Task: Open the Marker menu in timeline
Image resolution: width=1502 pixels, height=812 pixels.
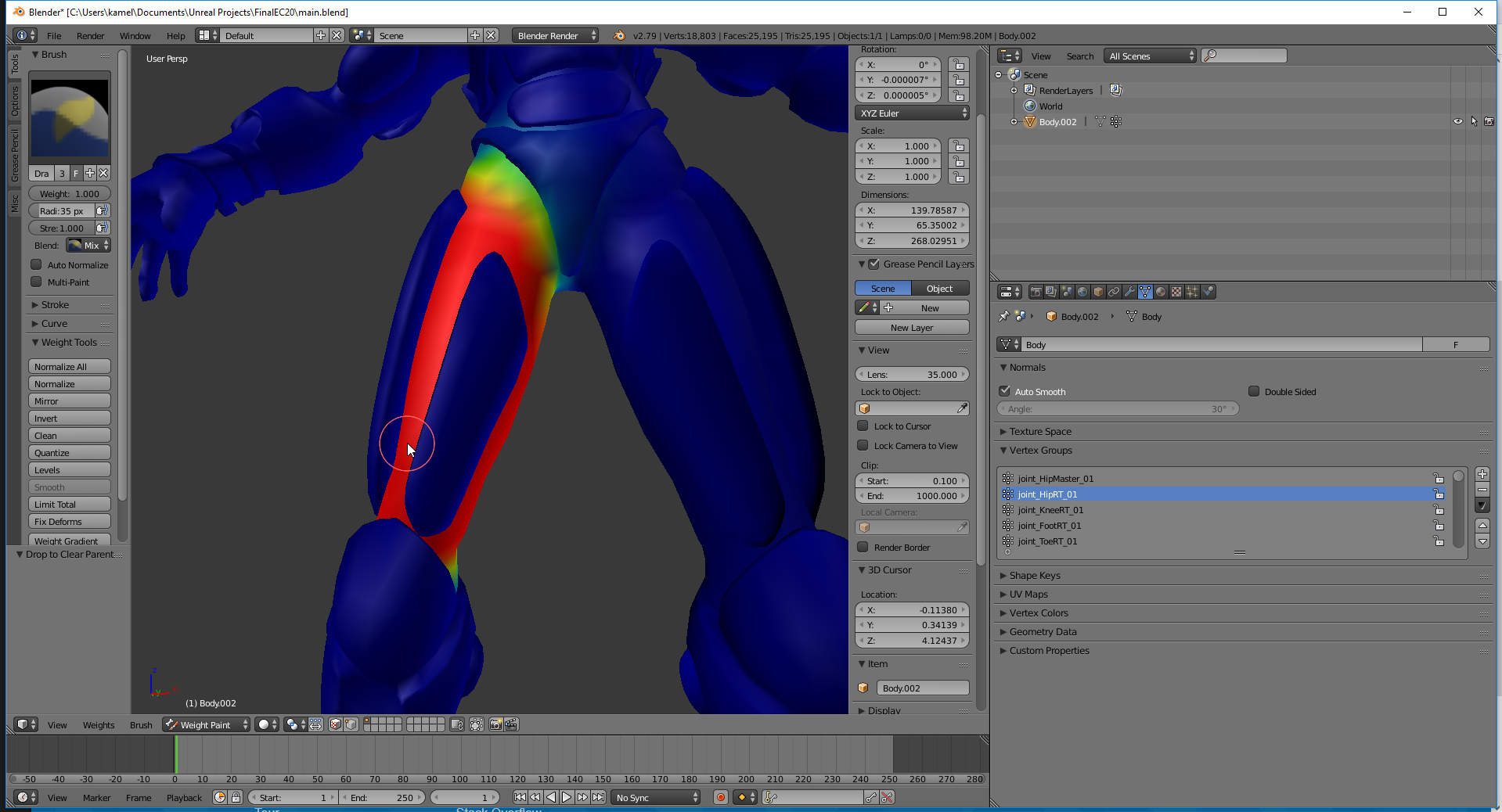Action: click(96, 797)
